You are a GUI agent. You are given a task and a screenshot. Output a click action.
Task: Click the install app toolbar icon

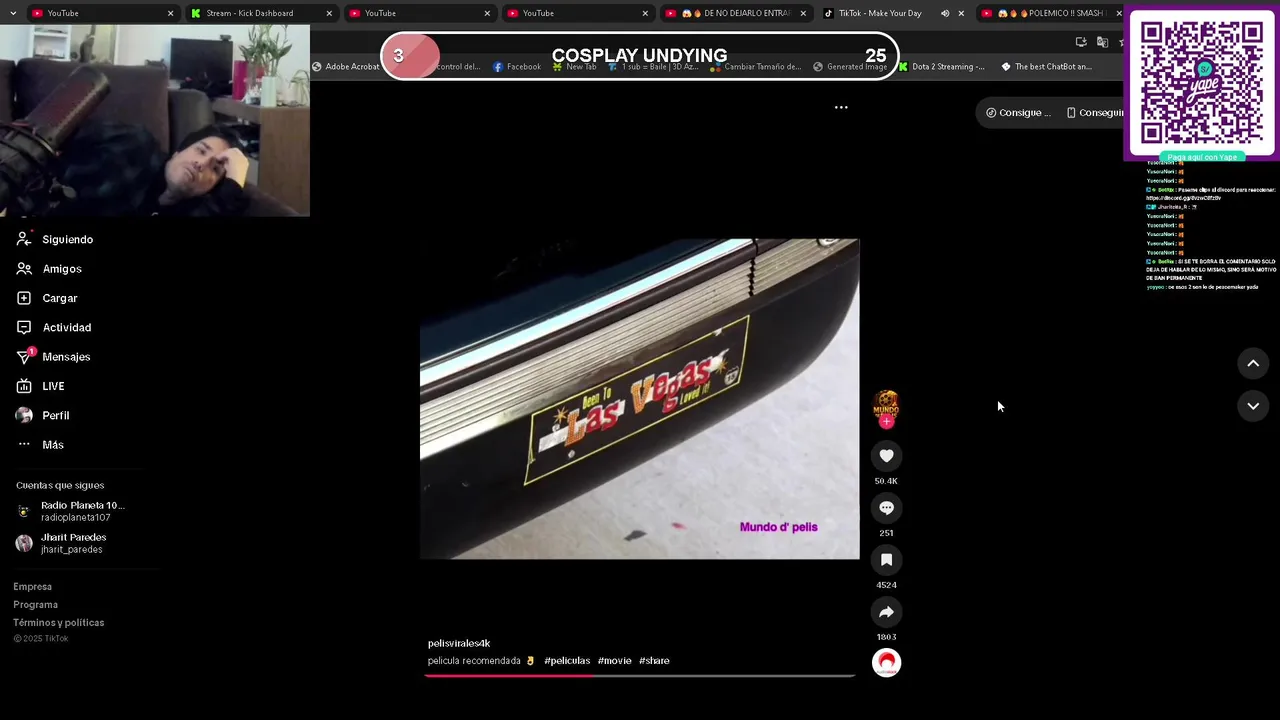point(1081,42)
